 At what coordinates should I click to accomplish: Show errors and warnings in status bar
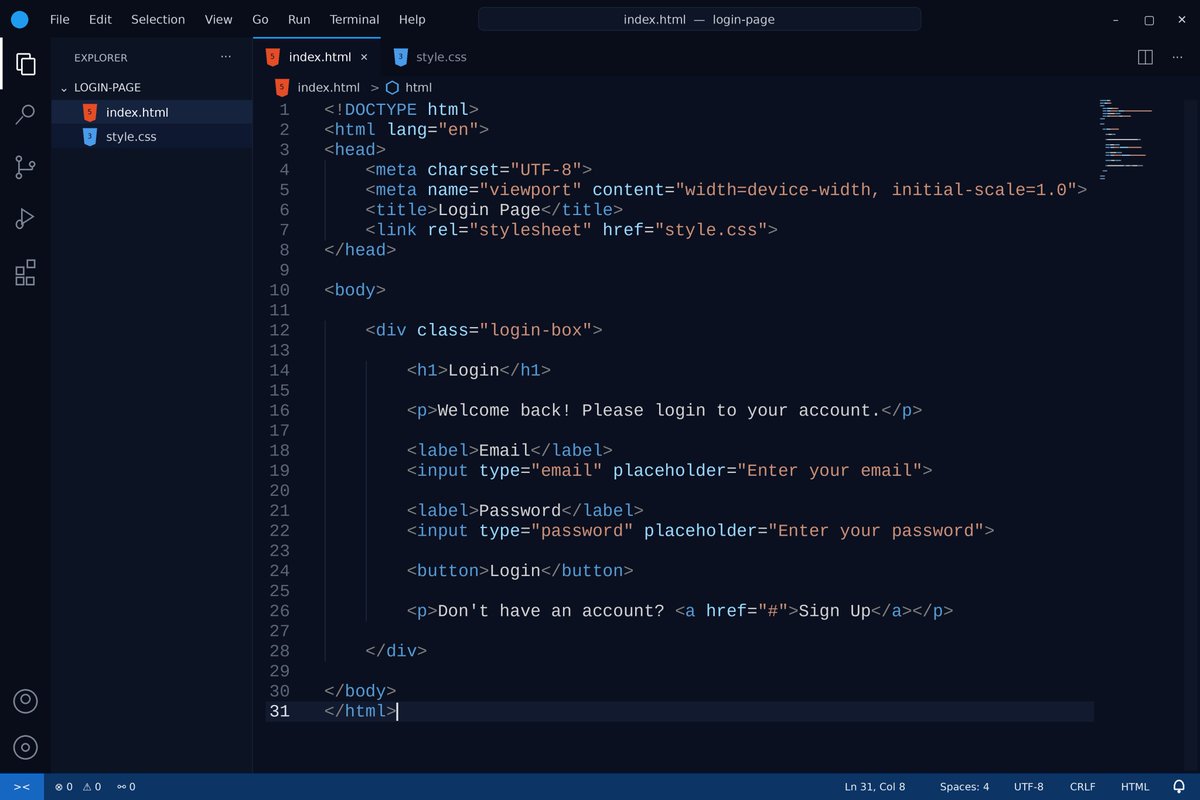point(78,787)
